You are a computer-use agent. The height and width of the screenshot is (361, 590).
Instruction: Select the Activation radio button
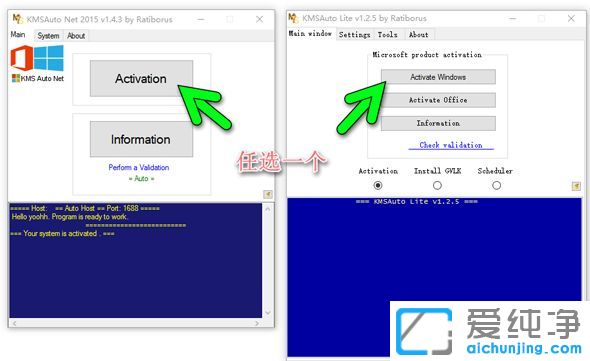click(x=378, y=185)
